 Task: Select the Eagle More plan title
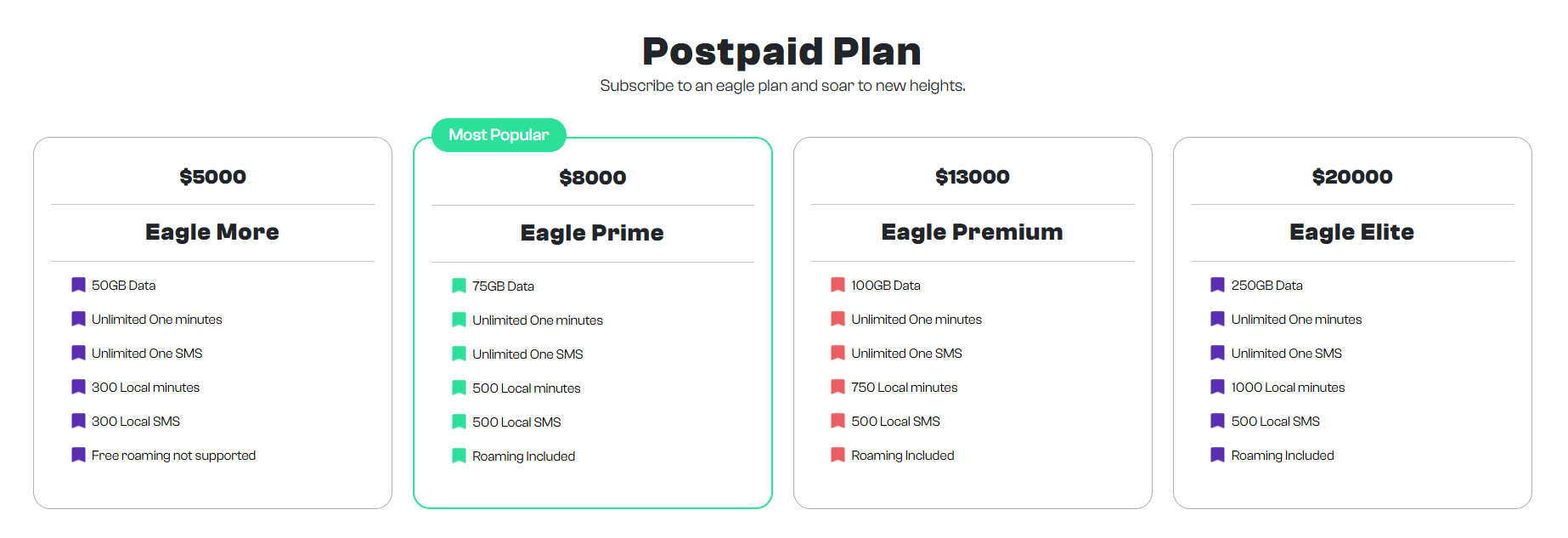212,232
